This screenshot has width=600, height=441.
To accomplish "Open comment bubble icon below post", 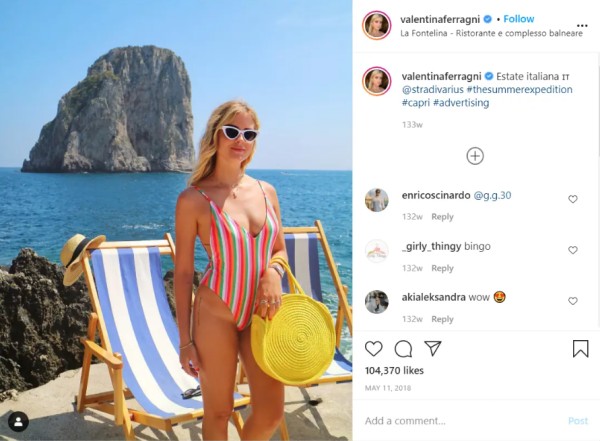I will click(403, 349).
